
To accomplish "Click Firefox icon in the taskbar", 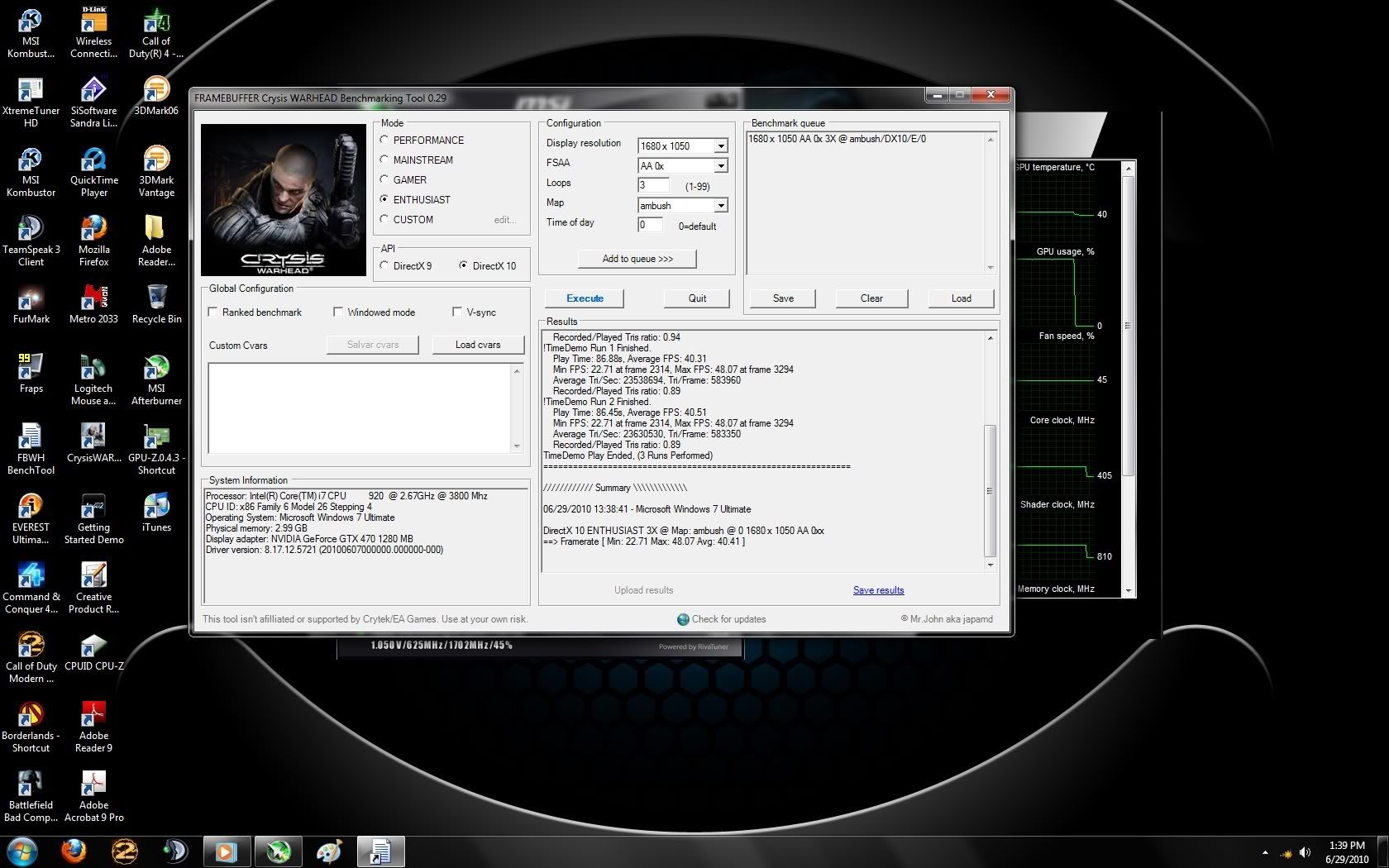I will tap(74, 851).
